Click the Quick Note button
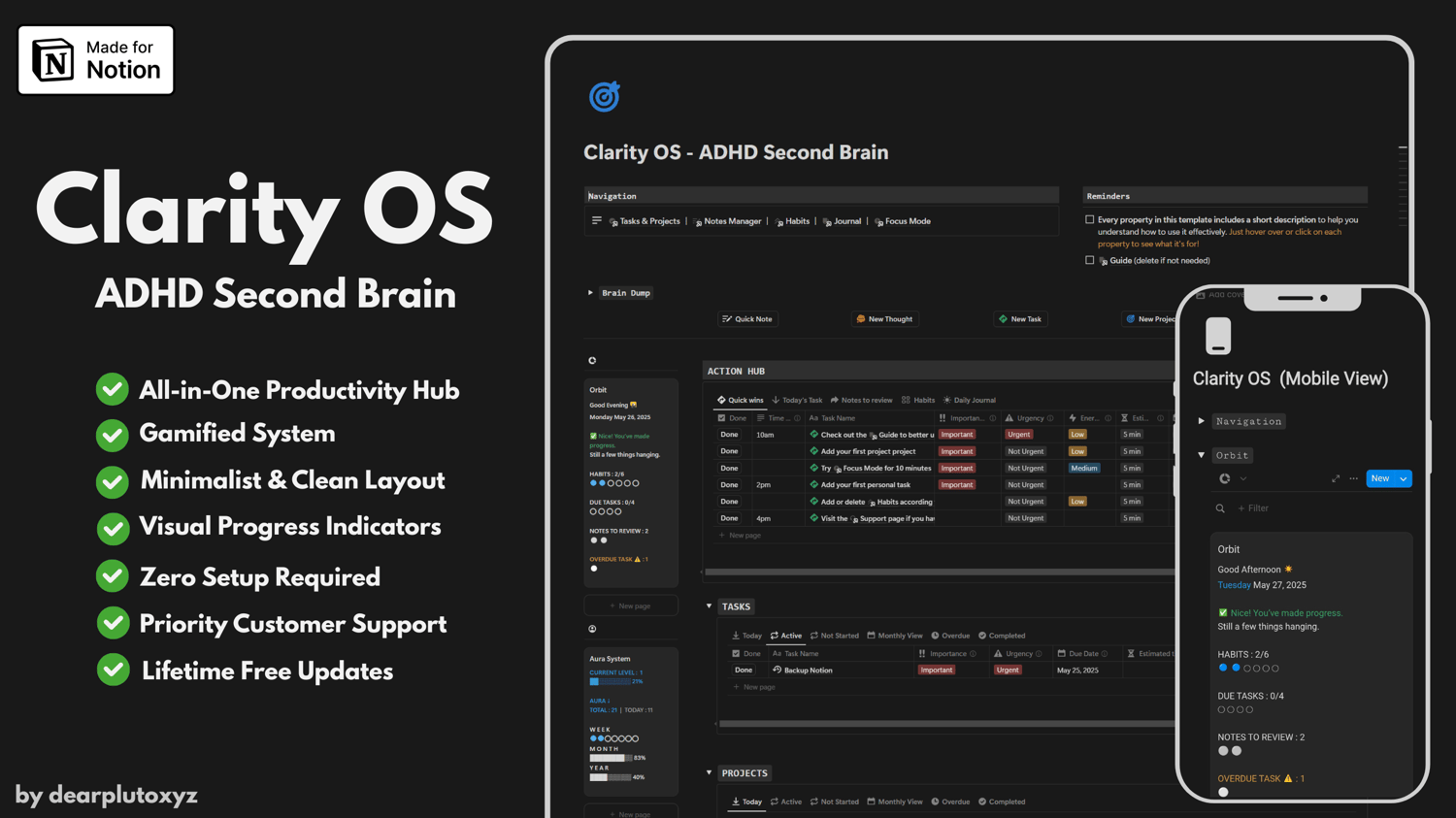Image resolution: width=1456 pixels, height=818 pixels. click(747, 318)
